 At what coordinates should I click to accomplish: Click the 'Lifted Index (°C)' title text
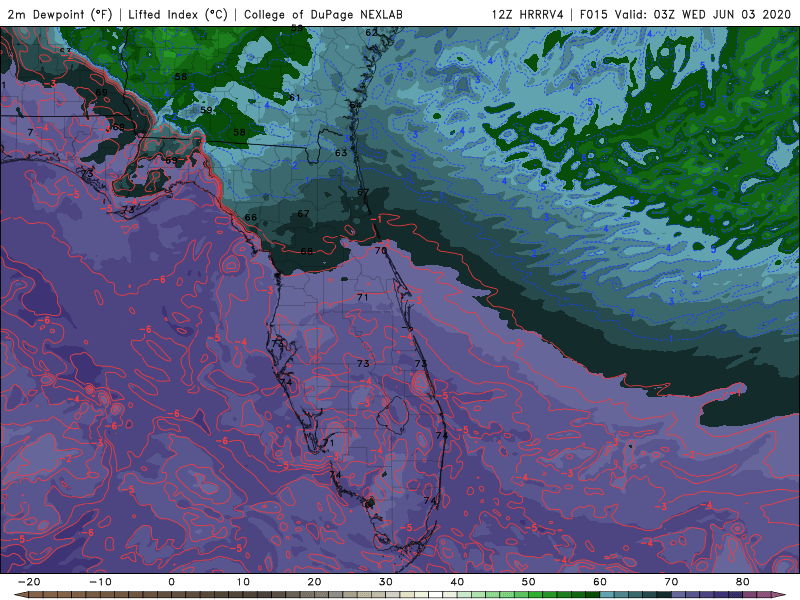pyautogui.click(x=178, y=14)
